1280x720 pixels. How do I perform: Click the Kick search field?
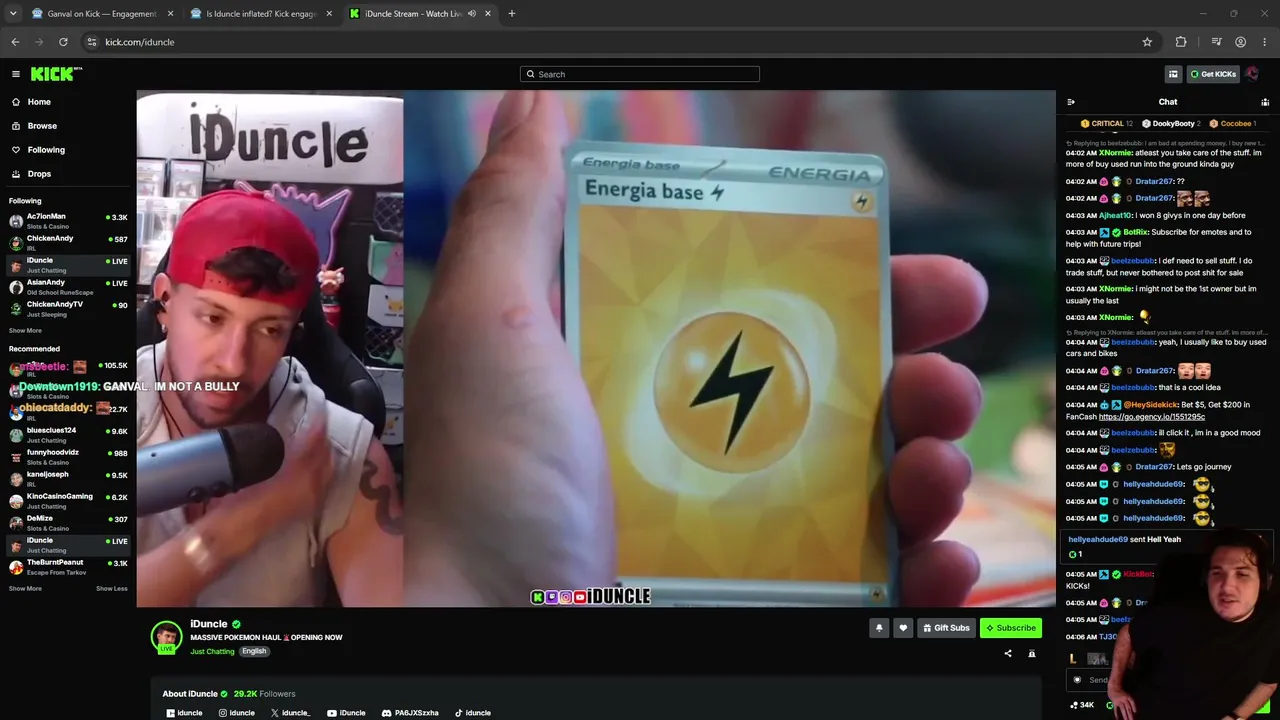click(640, 74)
